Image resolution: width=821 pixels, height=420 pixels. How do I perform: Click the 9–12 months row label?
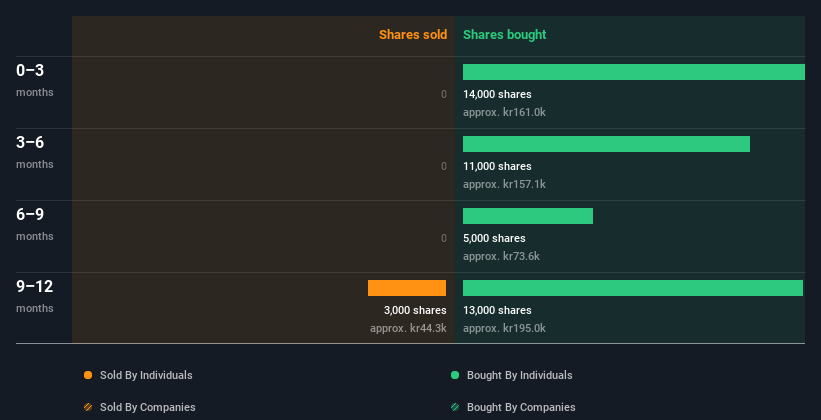35,296
